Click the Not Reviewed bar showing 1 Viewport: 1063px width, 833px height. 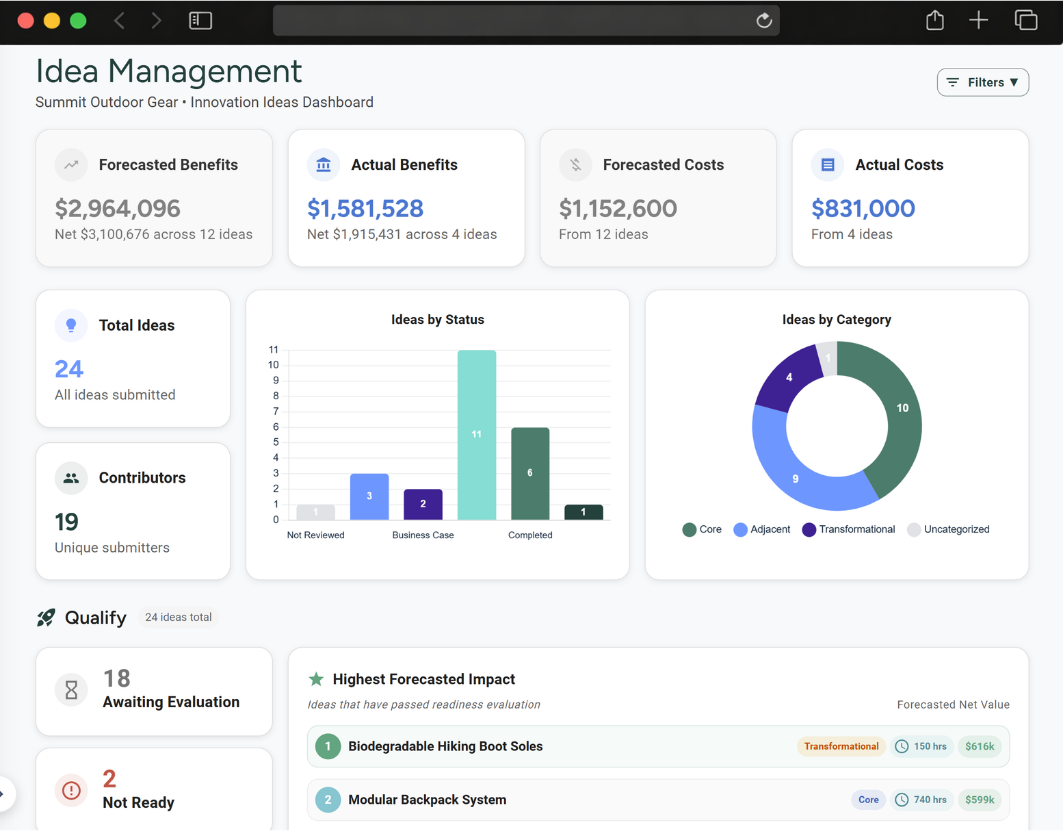point(315,512)
